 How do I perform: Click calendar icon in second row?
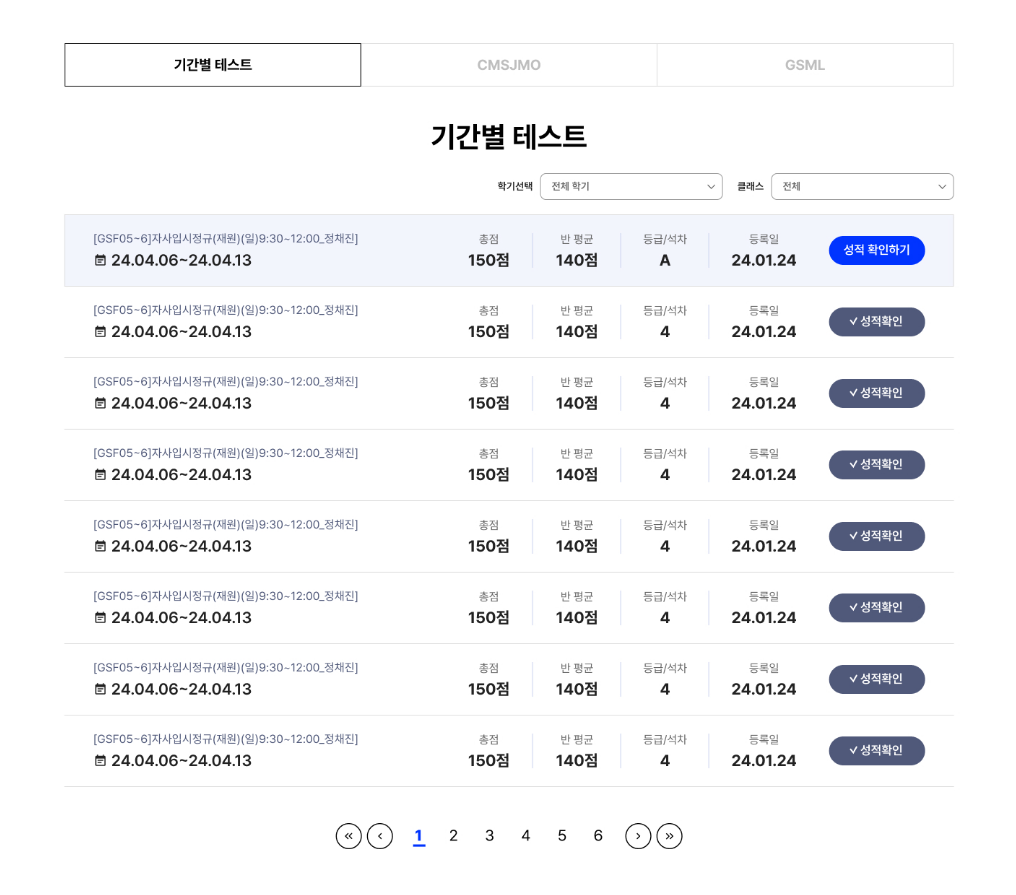click(100, 331)
